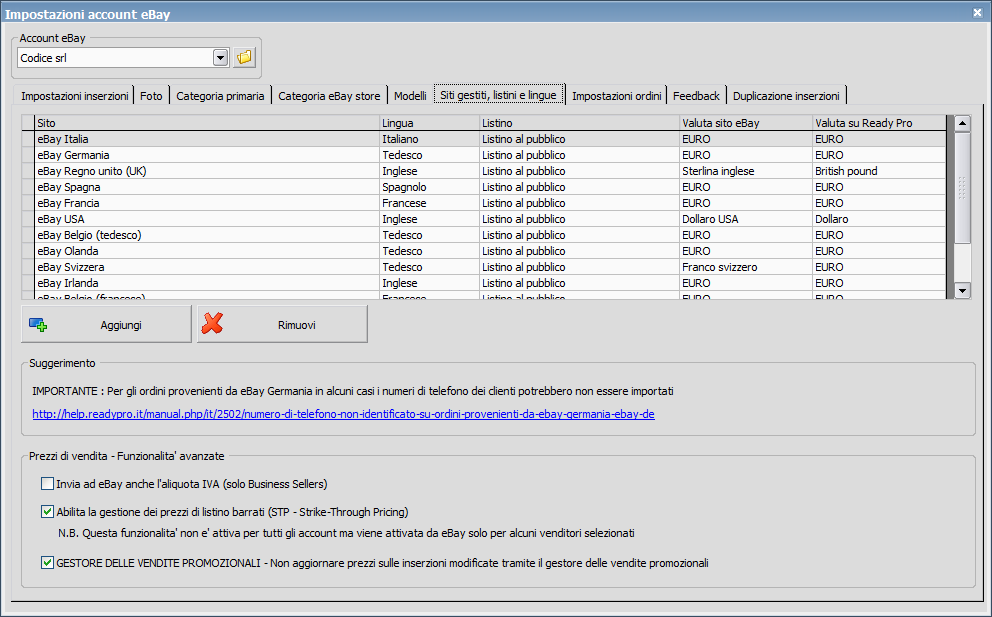Open Duplicazione inserzioni tab

point(786,96)
